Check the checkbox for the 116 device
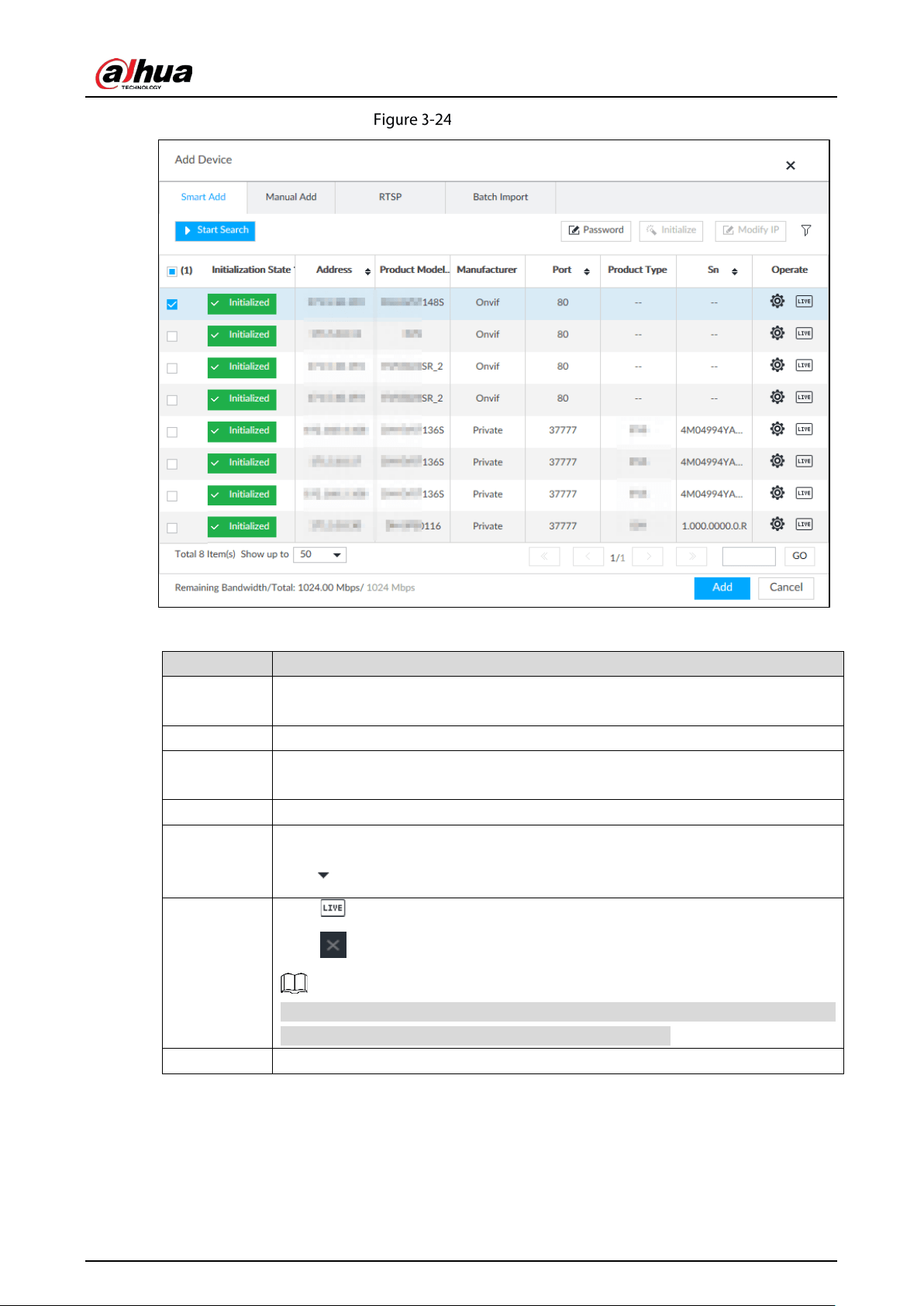Image resolution: width=924 pixels, height=1306 pixels. pos(172,528)
